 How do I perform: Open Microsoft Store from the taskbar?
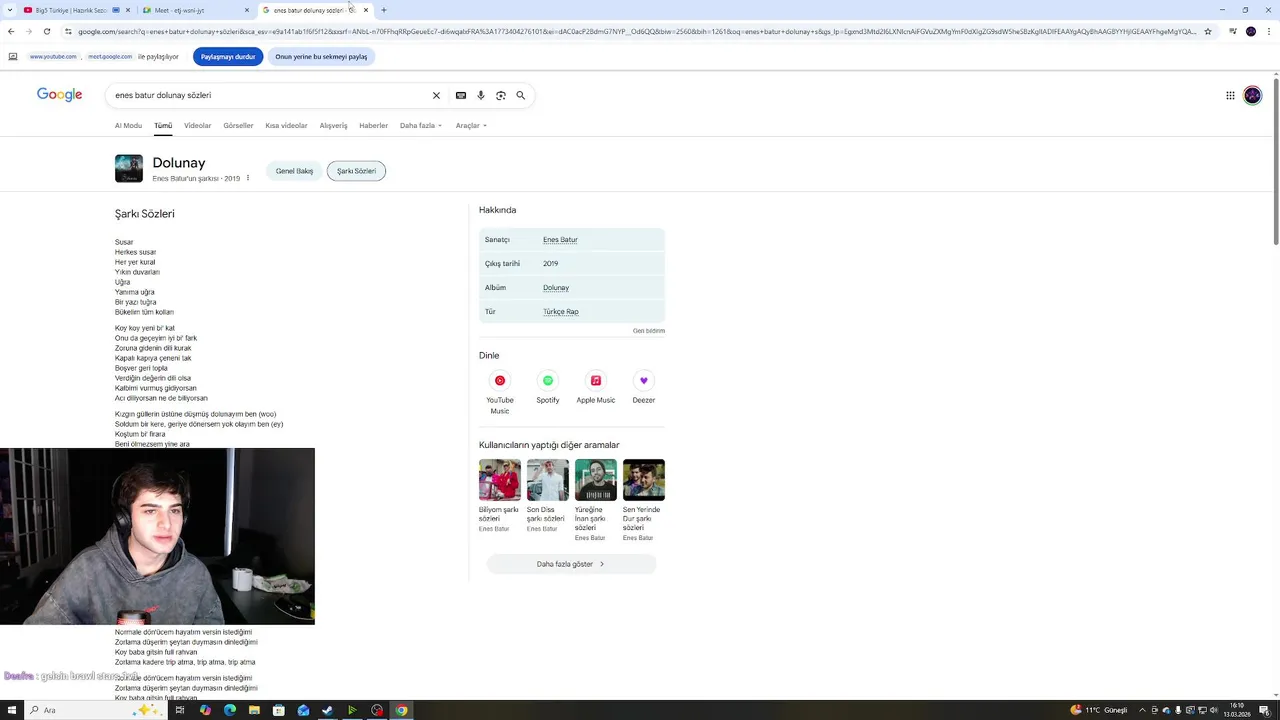pos(278,710)
